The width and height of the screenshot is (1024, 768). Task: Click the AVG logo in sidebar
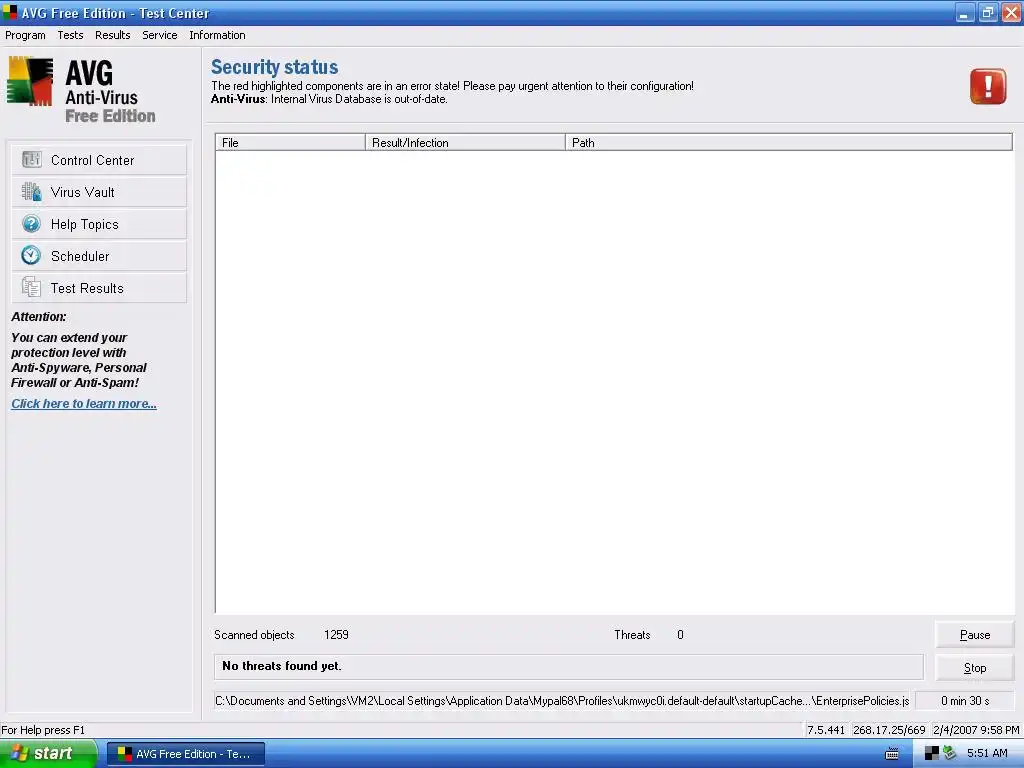point(30,81)
